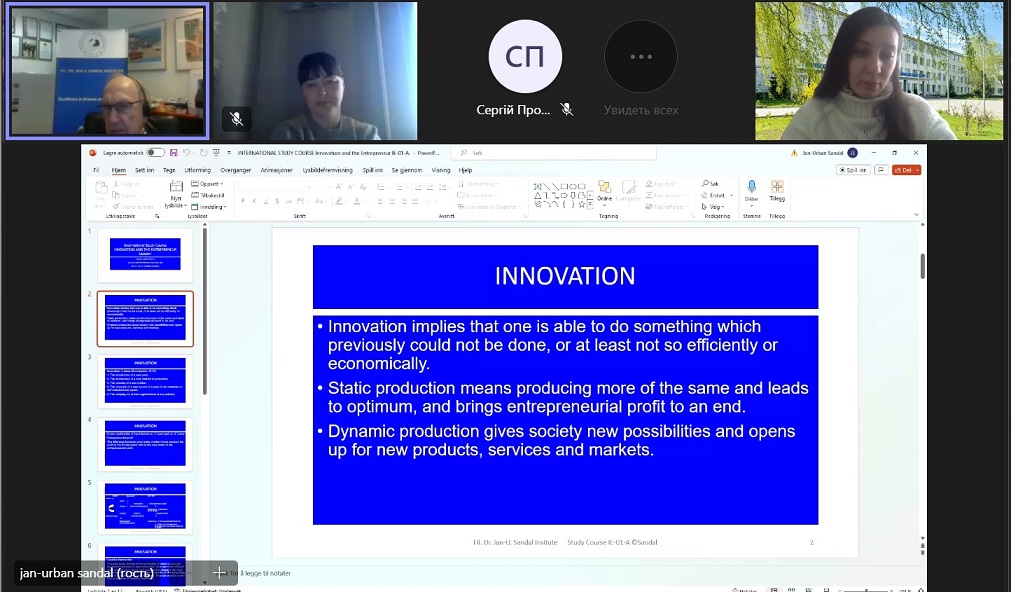
Task: Select slide 4 thumbnail in slide panel
Action: pyautogui.click(x=145, y=444)
